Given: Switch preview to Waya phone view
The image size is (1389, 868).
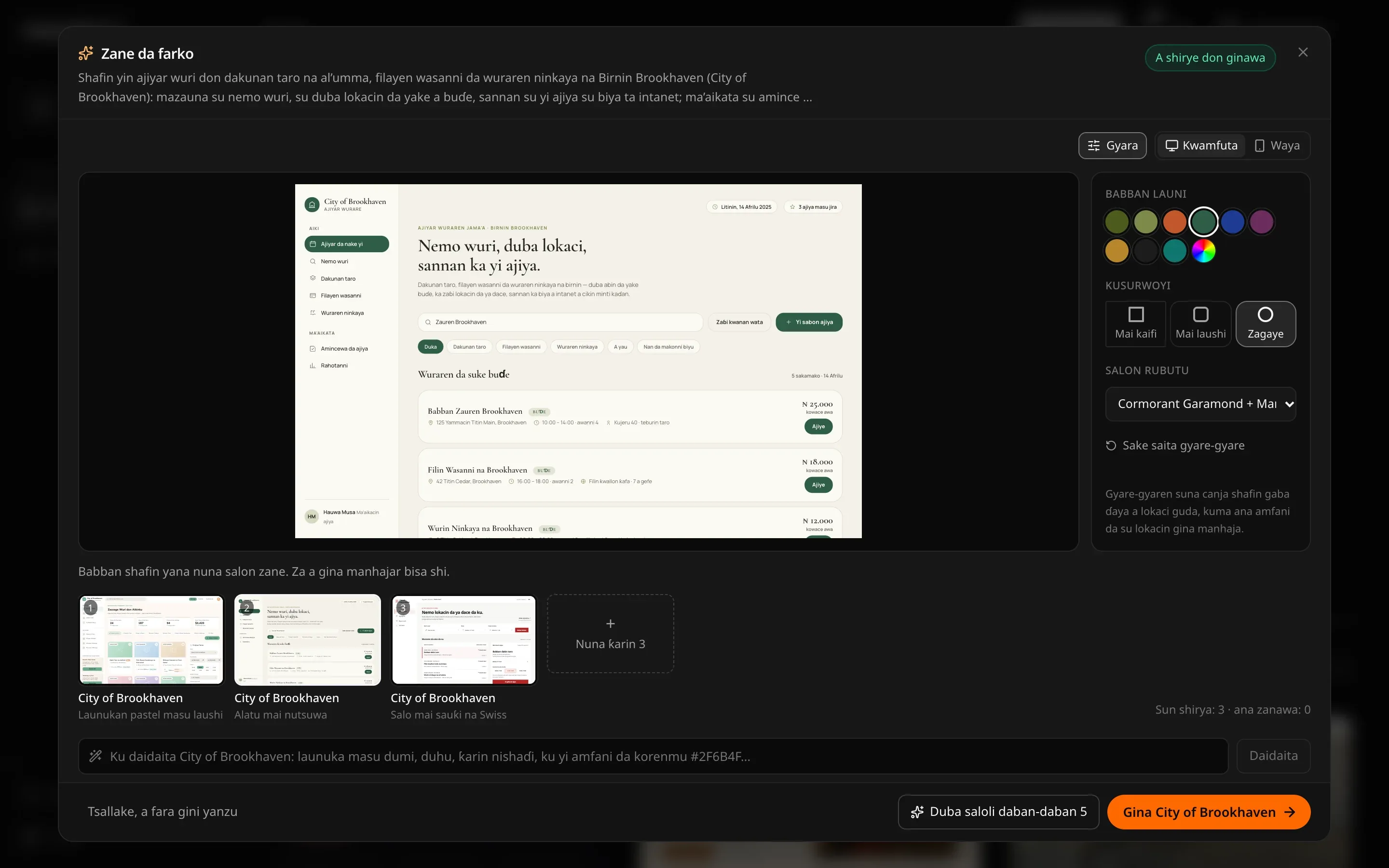Looking at the screenshot, I should tap(1277, 146).
